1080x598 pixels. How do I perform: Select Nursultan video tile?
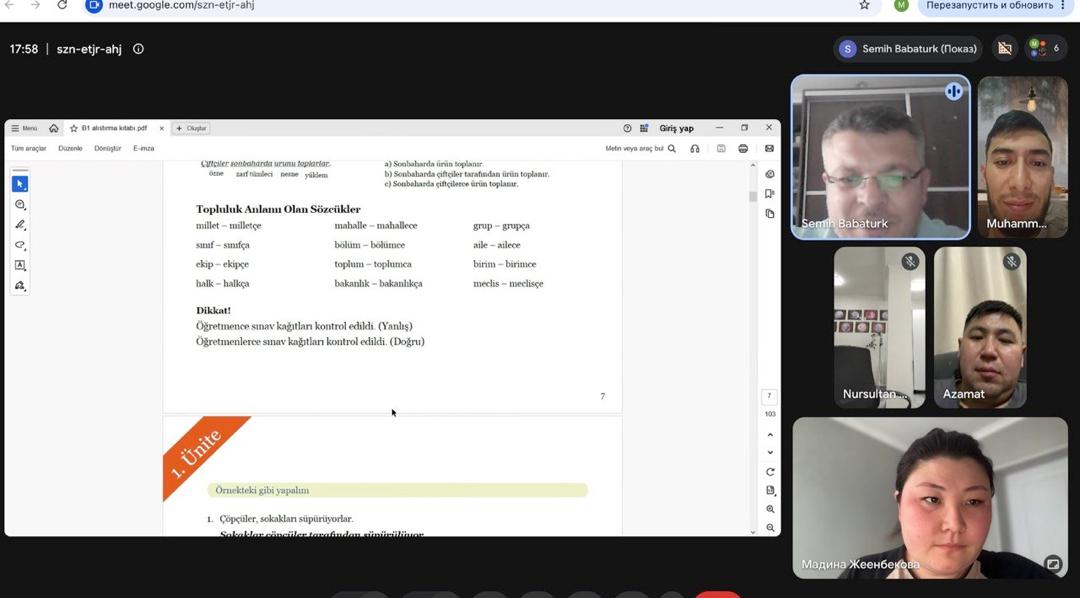tap(880, 327)
